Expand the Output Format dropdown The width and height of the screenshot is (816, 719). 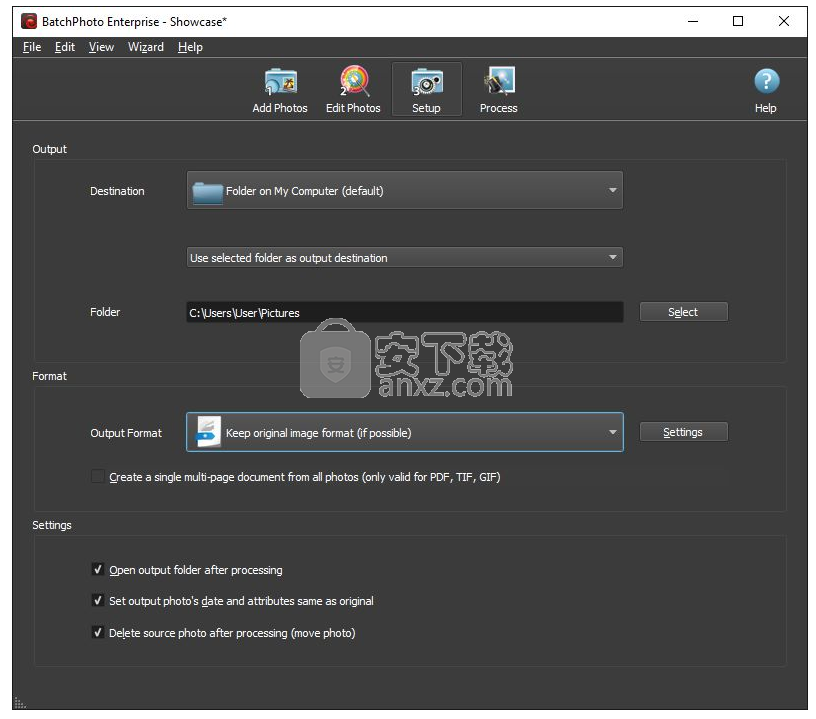click(405, 432)
